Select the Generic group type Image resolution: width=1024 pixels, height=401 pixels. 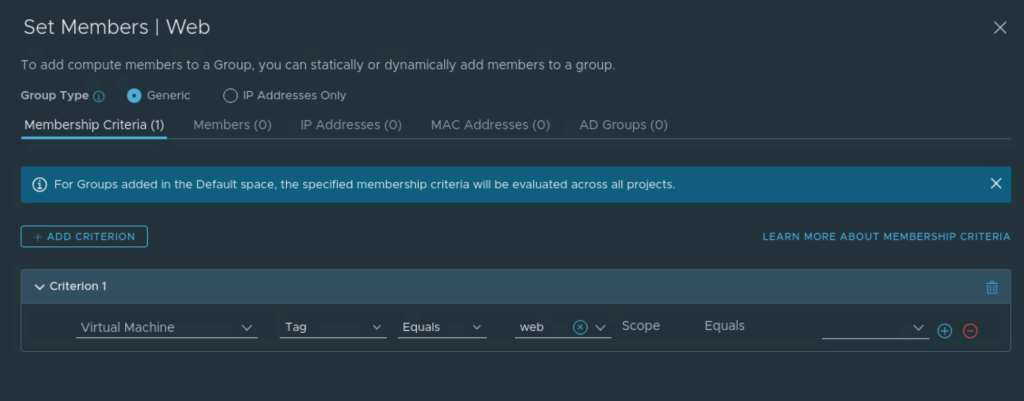coord(134,96)
